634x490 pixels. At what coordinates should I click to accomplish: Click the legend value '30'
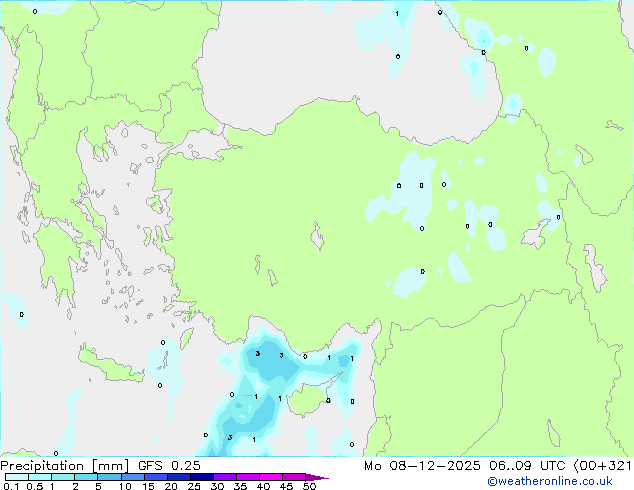[x=217, y=486]
